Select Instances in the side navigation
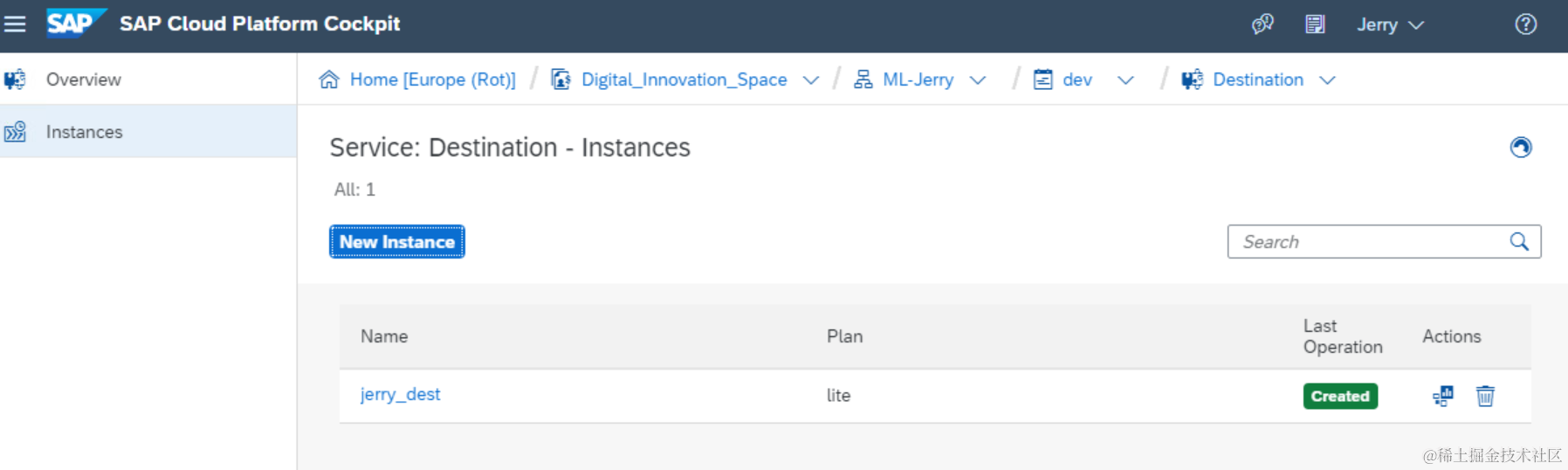Screen dimensions: 1568x470 [x=84, y=132]
